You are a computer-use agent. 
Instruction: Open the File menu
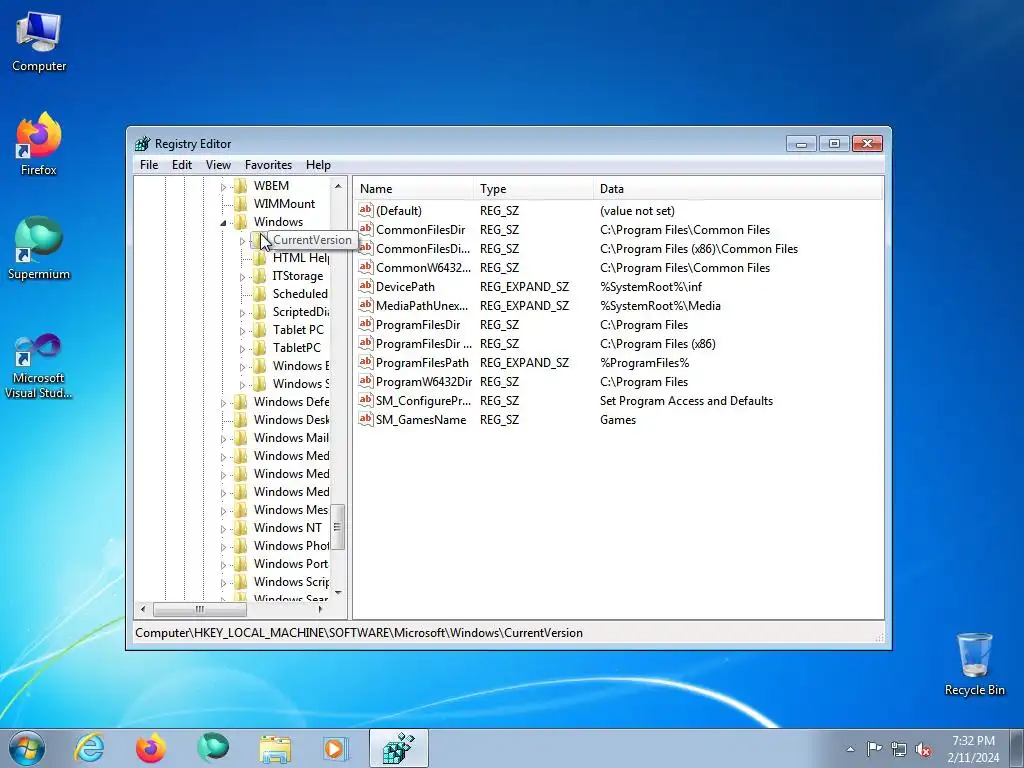click(x=149, y=165)
